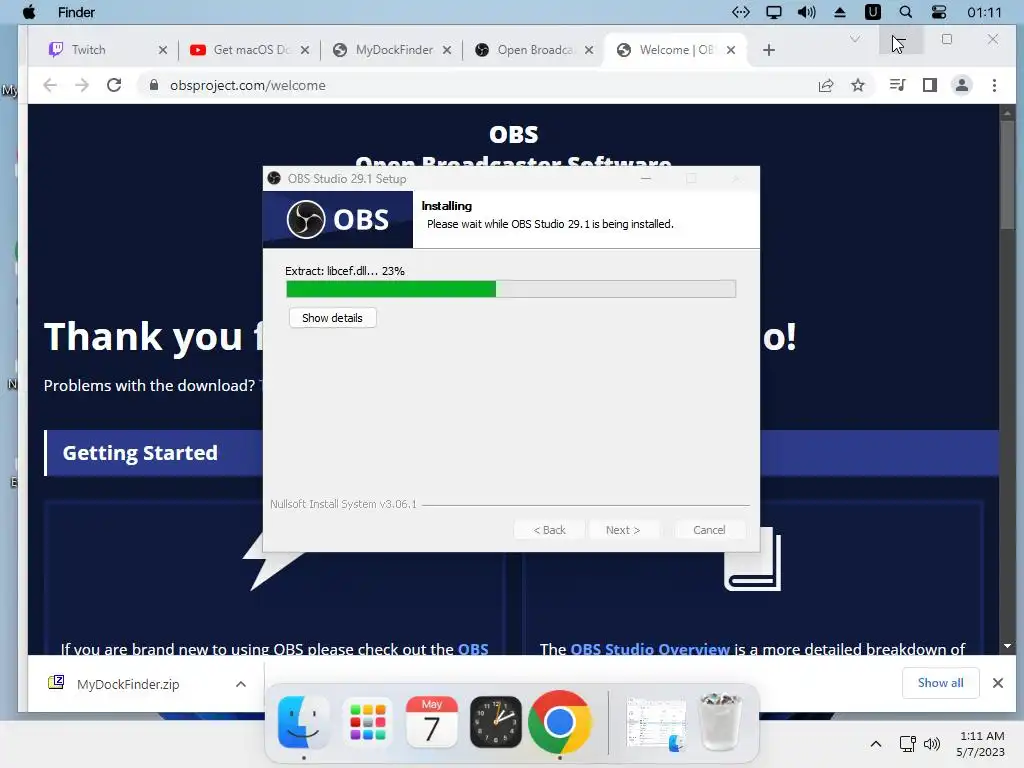Go forward in browser history

coord(82,85)
